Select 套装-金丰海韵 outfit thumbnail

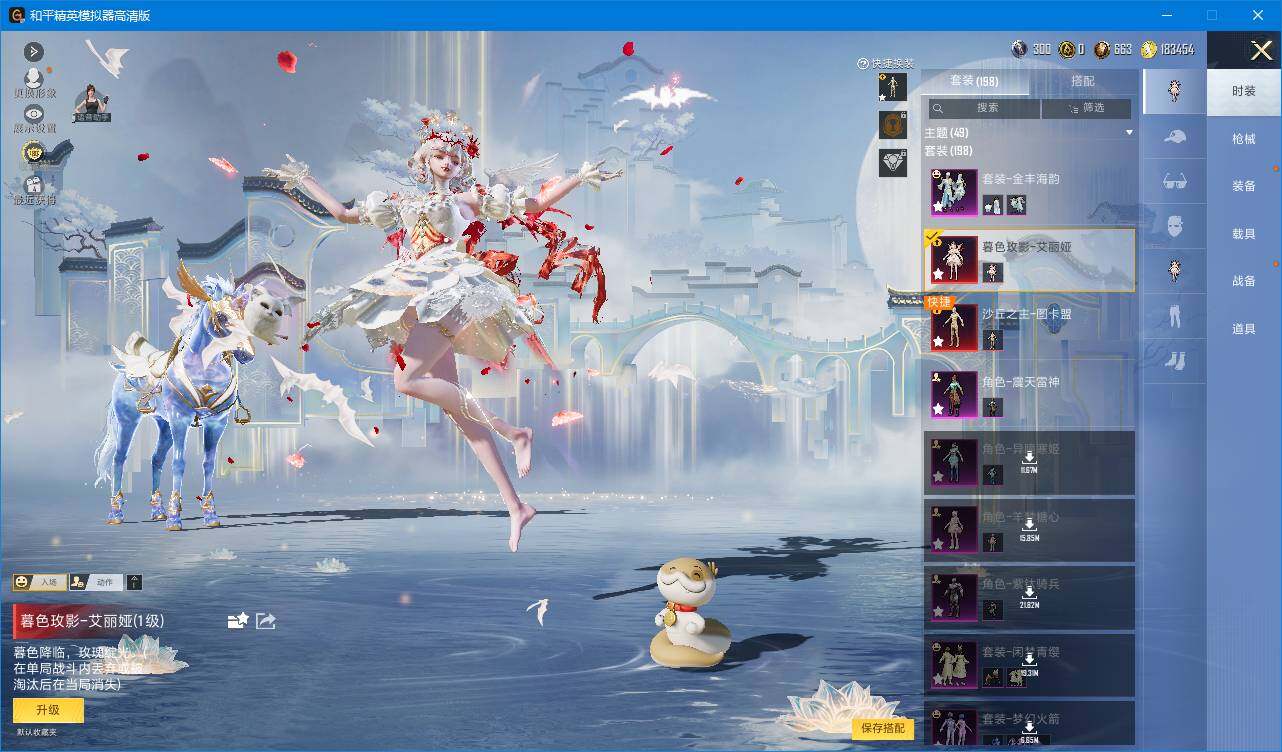(954, 192)
